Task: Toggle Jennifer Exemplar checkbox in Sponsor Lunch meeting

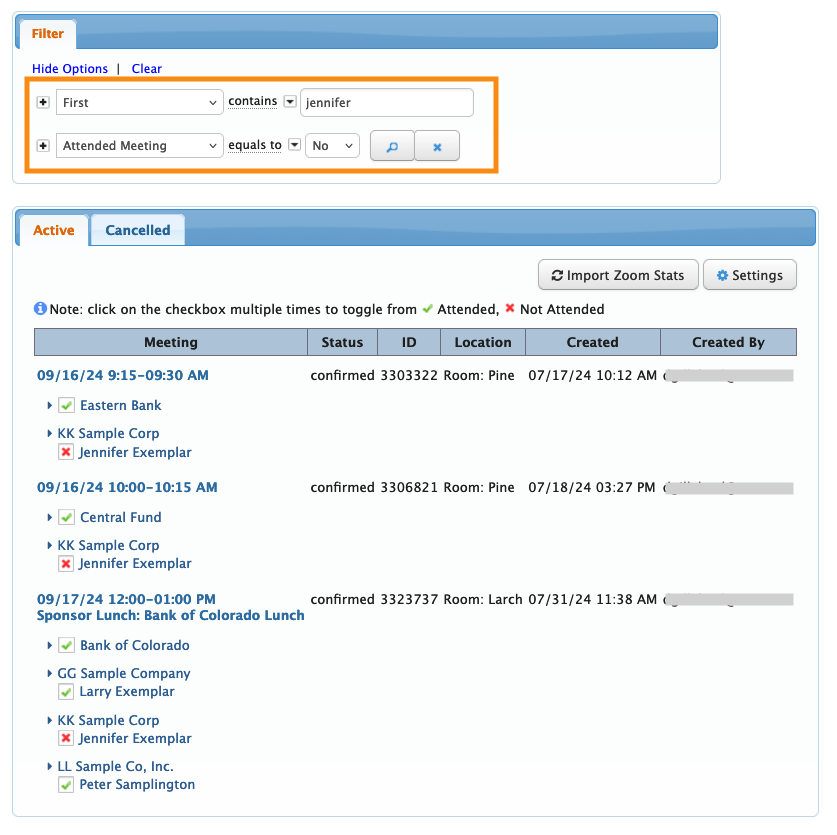Action: (66, 738)
